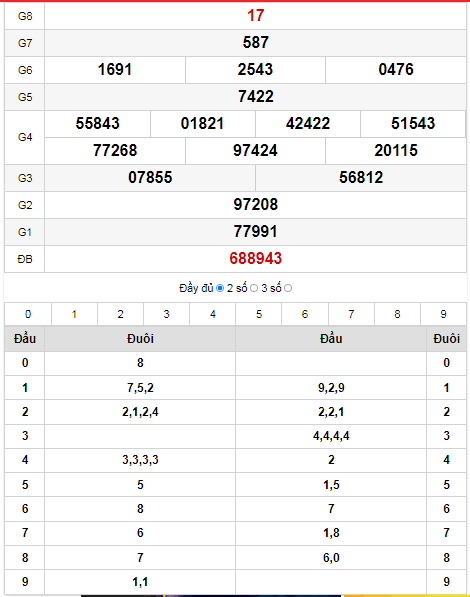Click G4 number 01821

202,123
